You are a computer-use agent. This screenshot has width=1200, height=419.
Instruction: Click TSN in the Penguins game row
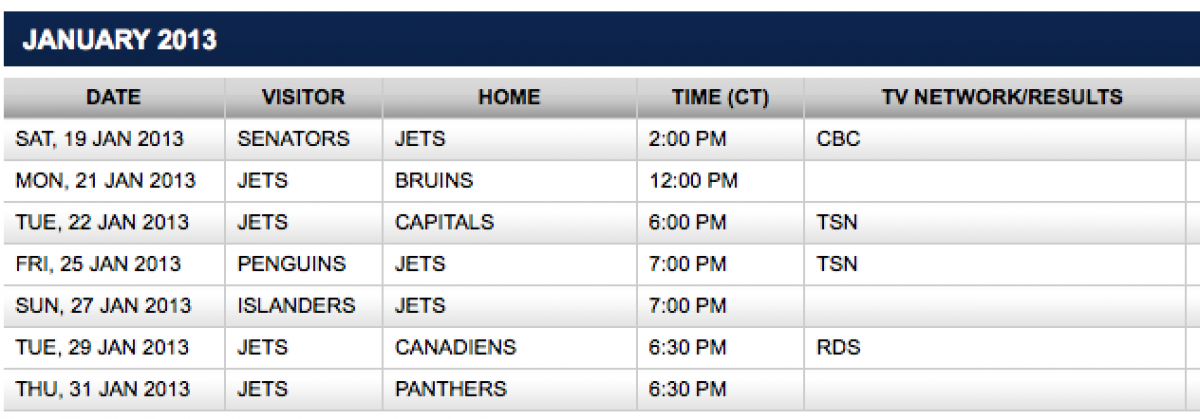837,264
